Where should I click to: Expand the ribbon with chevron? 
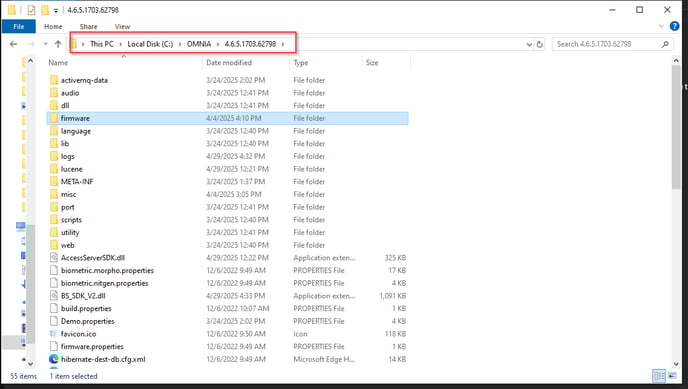point(661,26)
